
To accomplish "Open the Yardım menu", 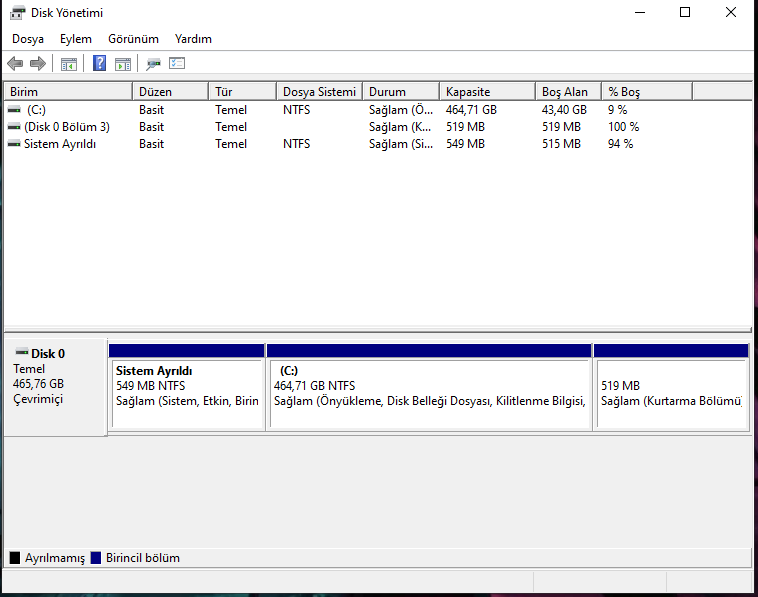I will (x=193, y=39).
